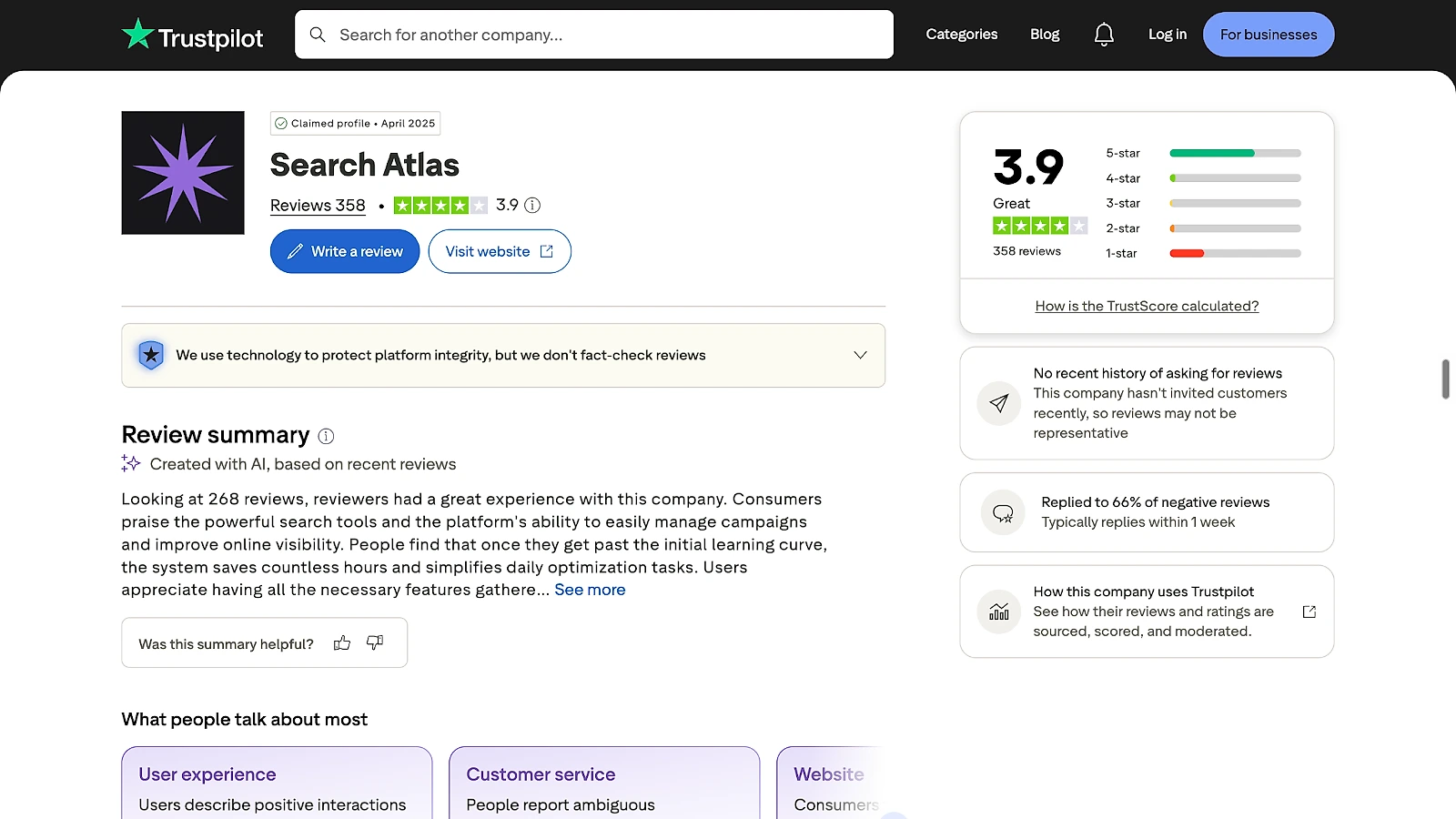The width and height of the screenshot is (1456, 819).
Task: Open the notifications bell
Action: (1104, 35)
